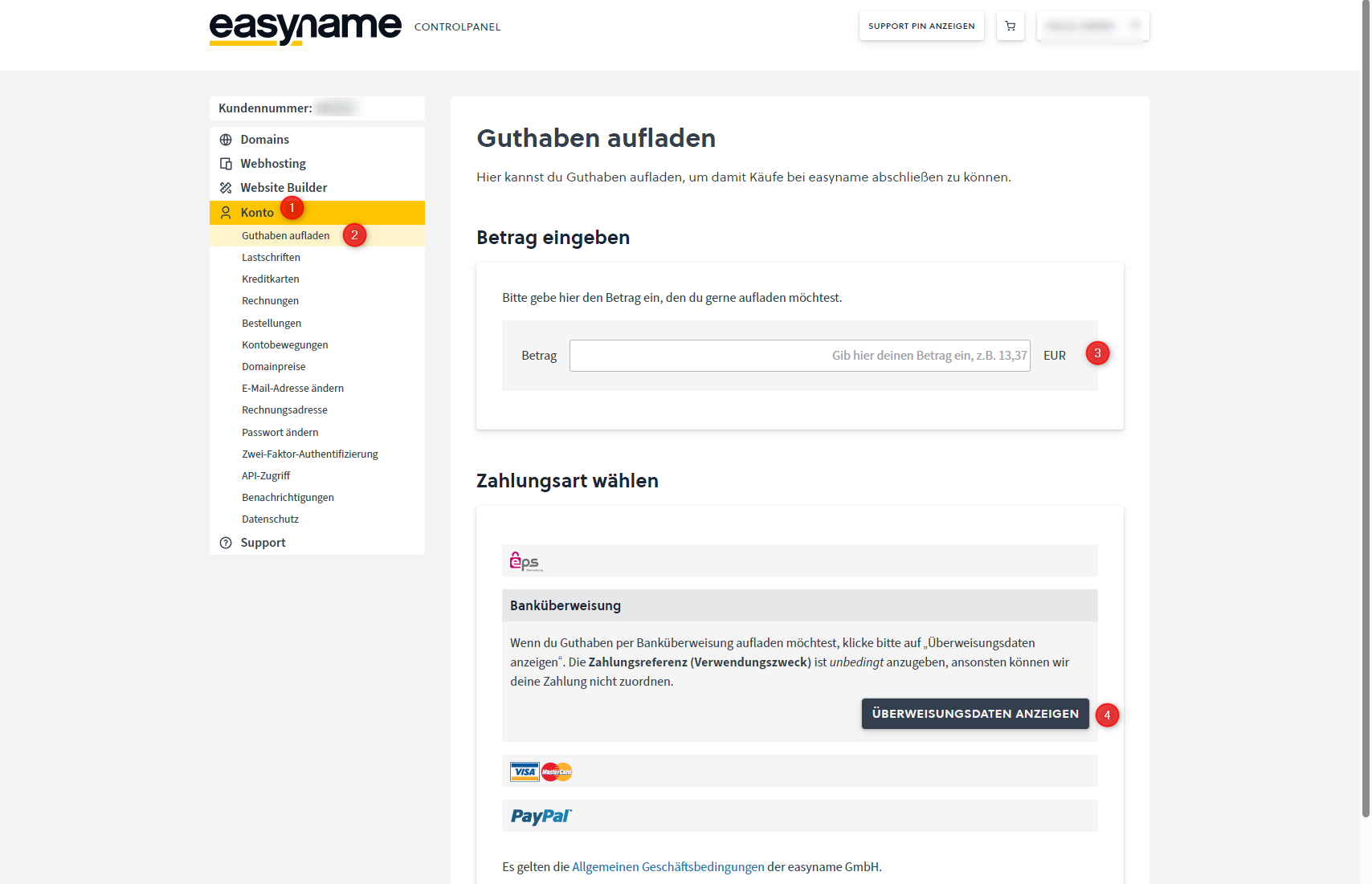This screenshot has height=884, width=1372.
Task: Open Zwei-Faktor-Authentifizierung settings
Action: pos(309,454)
